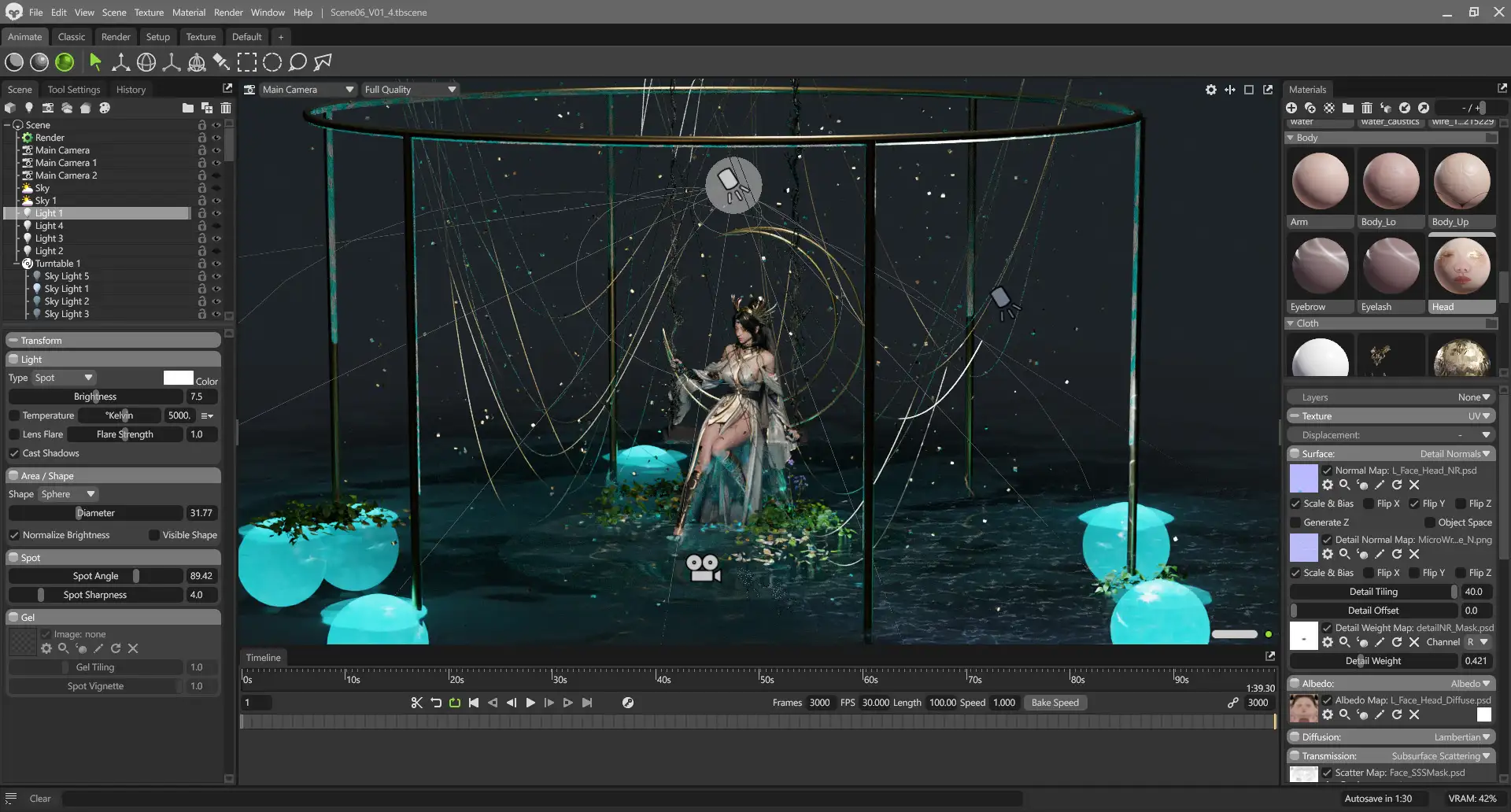Enable Cast Shadows for Light 1
The height and width of the screenshot is (812, 1511).
tap(14, 453)
